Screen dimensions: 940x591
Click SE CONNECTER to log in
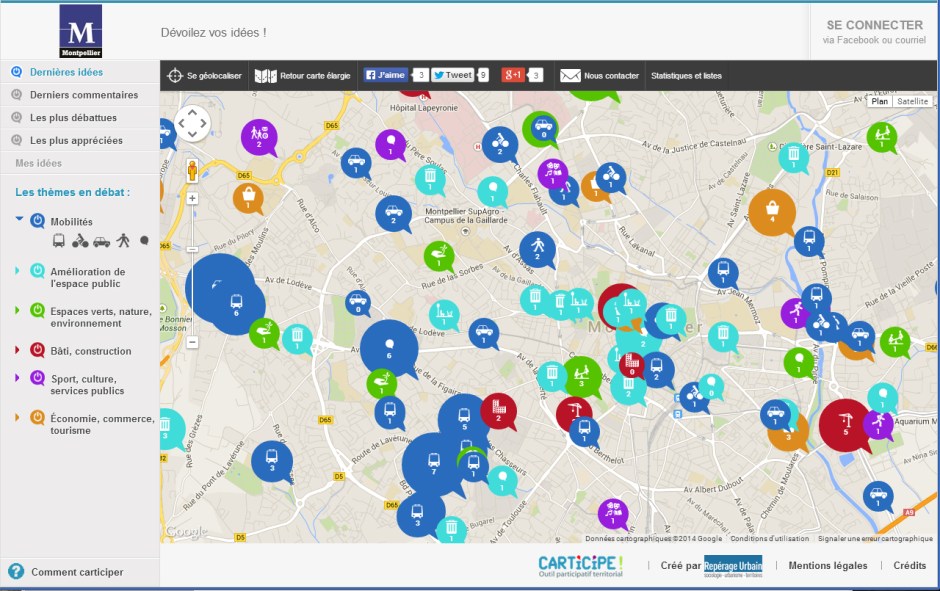[x=874, y=25]
